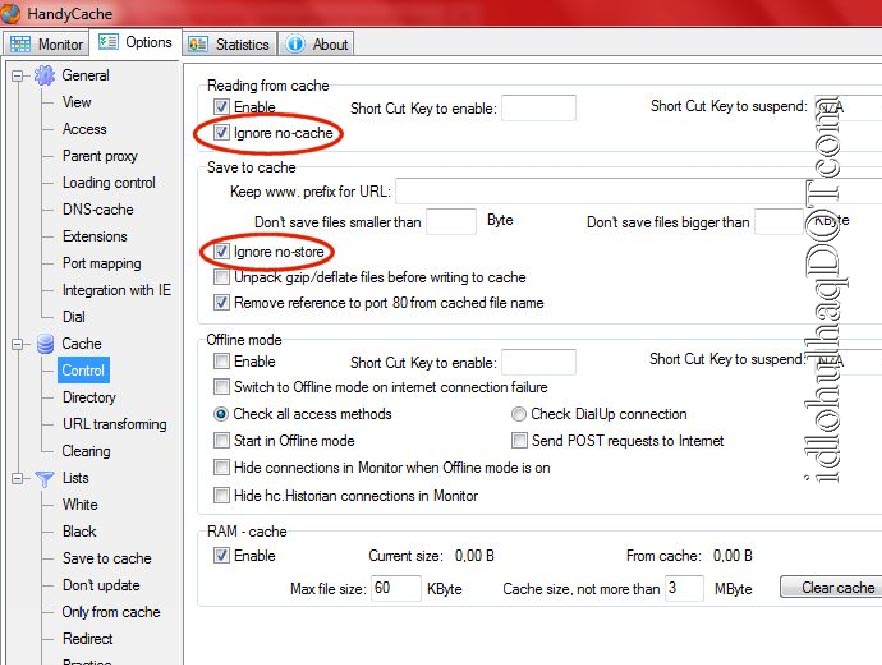The width and height of the screenshot is (882, 665).
Task: Open Clearing under Cache
Action: pyautogui.click(x=86, y=451)
